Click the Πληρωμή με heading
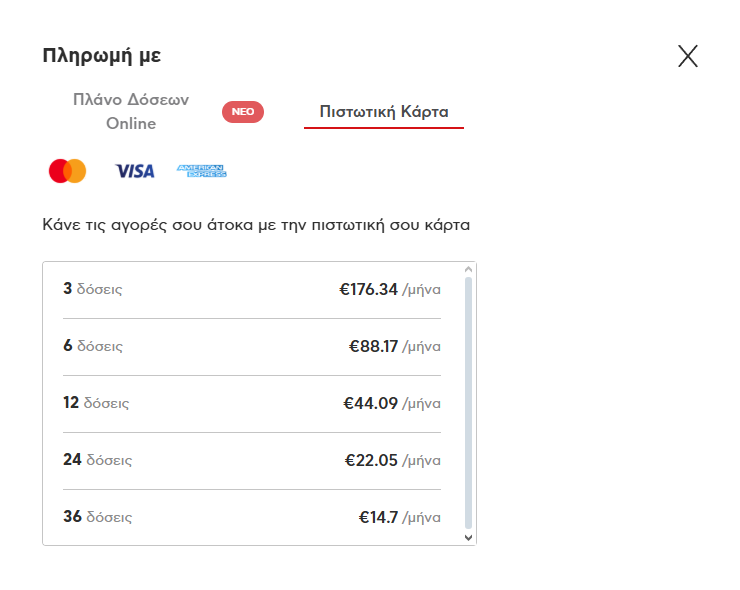The height and width of the screenshot is (590, 740). point(102,56)
